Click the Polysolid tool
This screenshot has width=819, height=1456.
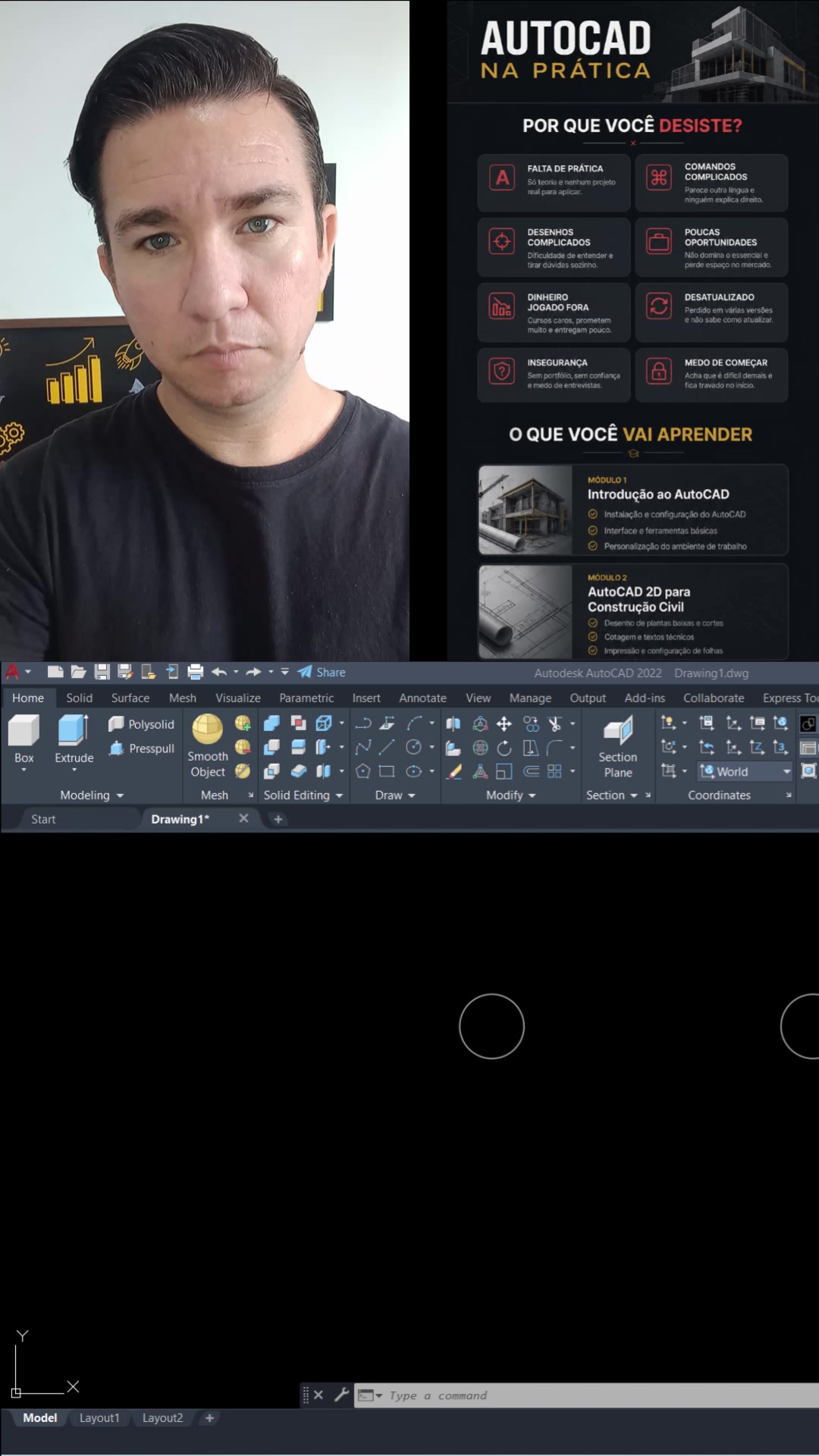point(142,724)
